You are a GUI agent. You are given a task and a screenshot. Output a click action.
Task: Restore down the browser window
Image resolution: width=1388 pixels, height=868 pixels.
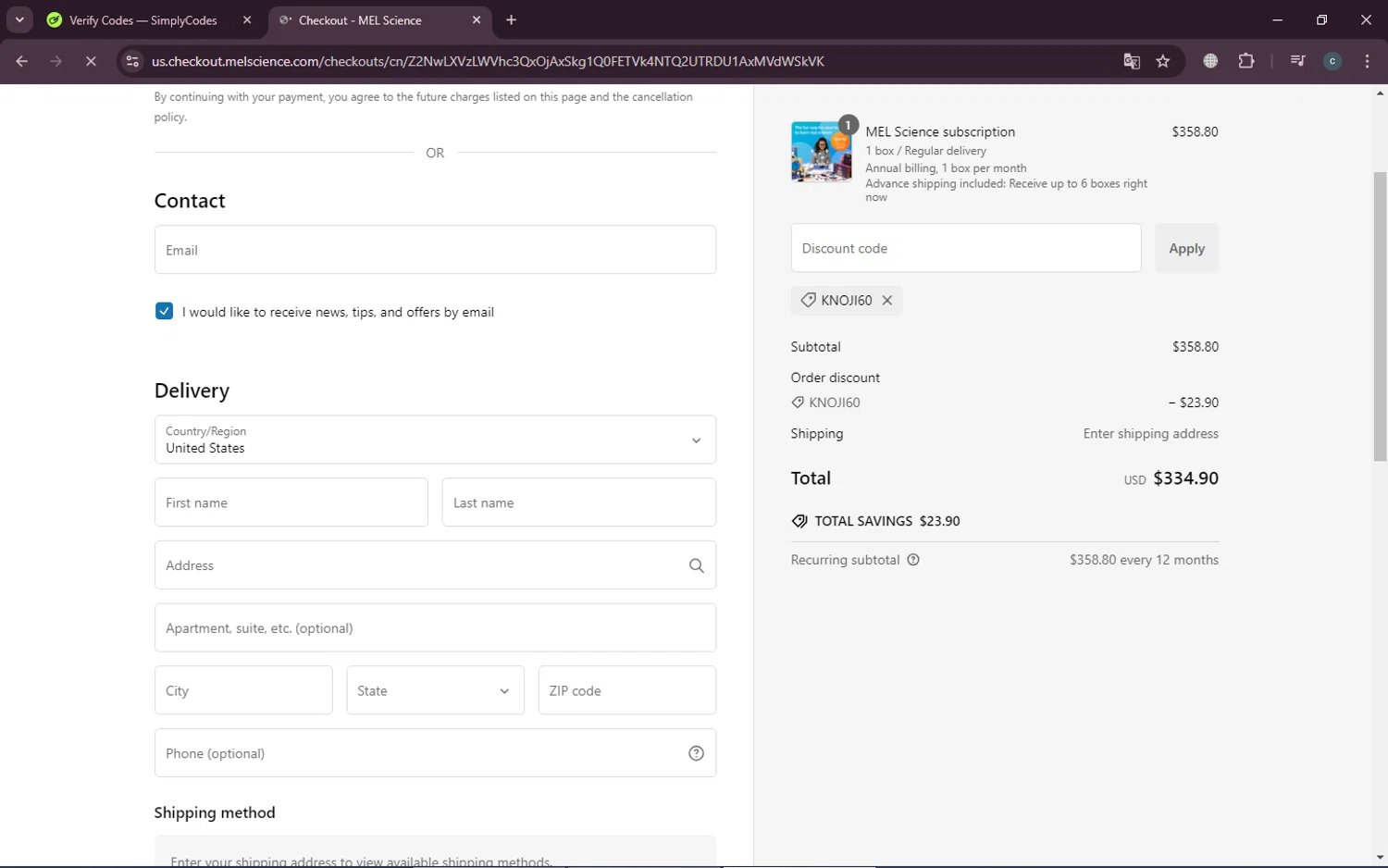pos(1321,19)
